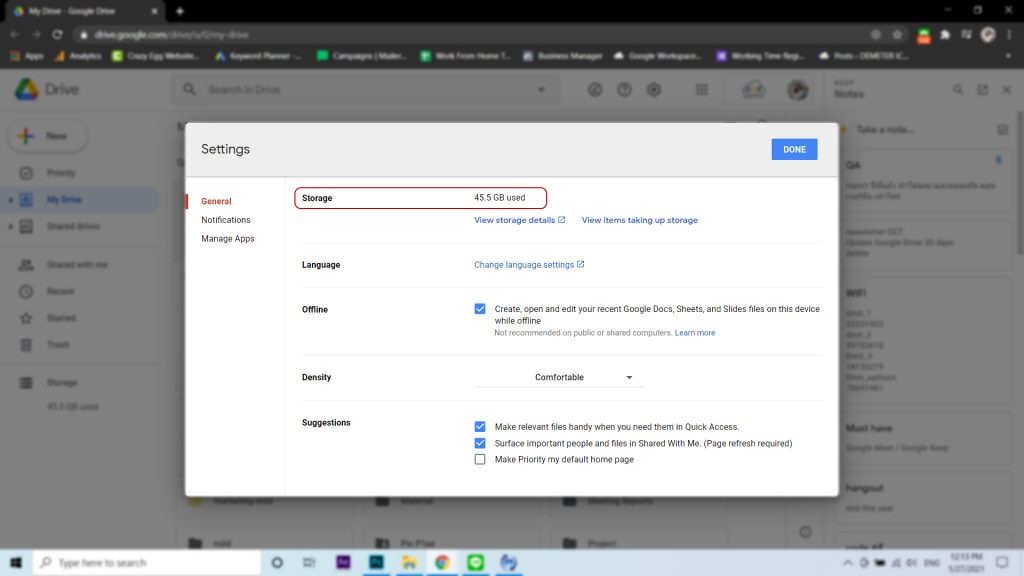
Task: Open the Must have note in Keep
Action: pos(923,438)
